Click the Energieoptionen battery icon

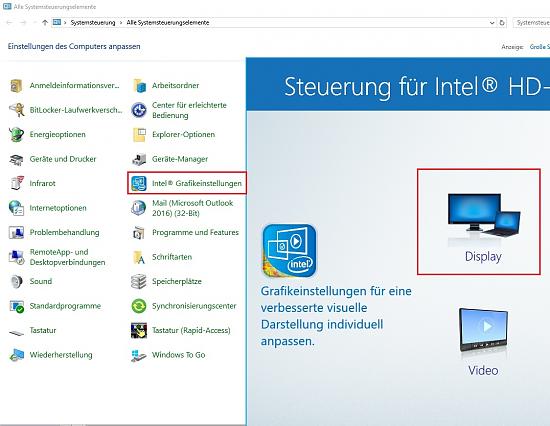click(16, 135)
